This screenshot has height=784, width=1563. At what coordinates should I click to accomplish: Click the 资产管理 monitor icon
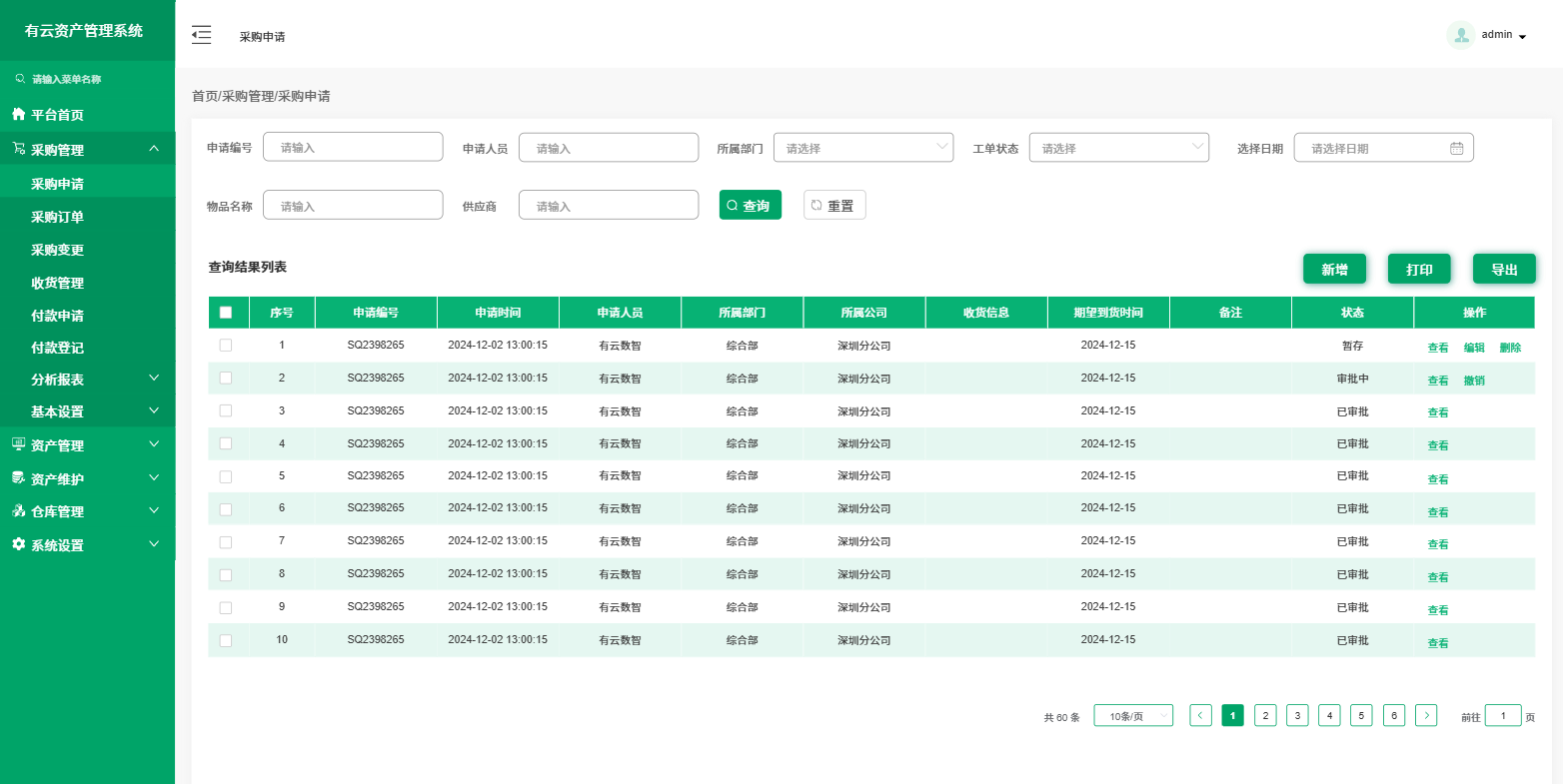click(x=18, y=444)
